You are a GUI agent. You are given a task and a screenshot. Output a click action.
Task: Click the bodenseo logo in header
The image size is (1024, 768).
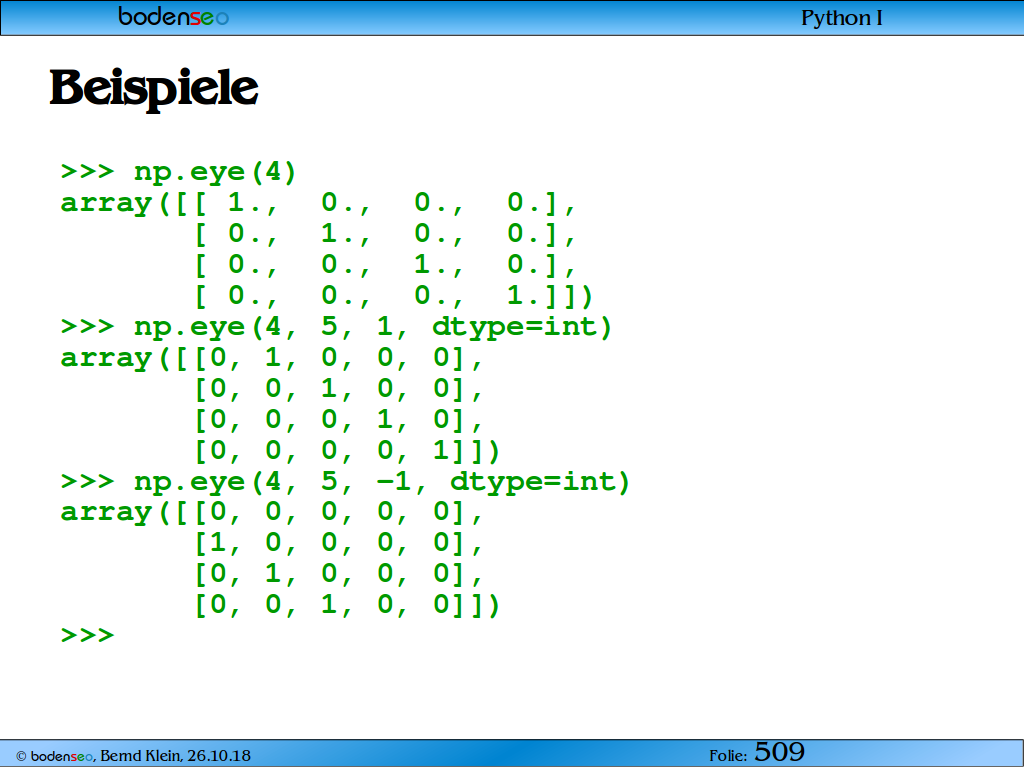click(x=174, y=16)
